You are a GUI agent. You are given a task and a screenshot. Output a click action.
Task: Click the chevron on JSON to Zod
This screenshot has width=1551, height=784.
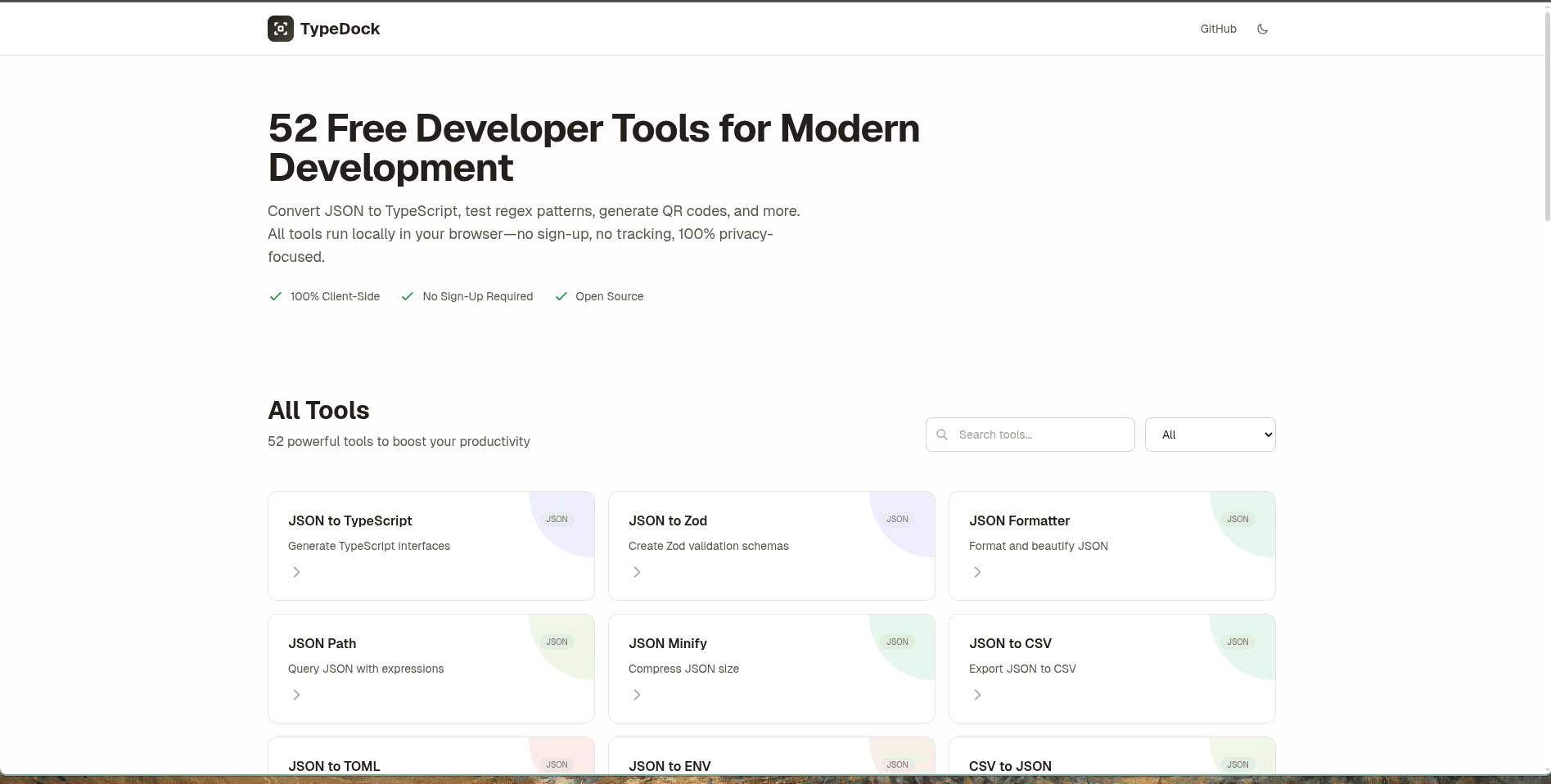[637, 572]
